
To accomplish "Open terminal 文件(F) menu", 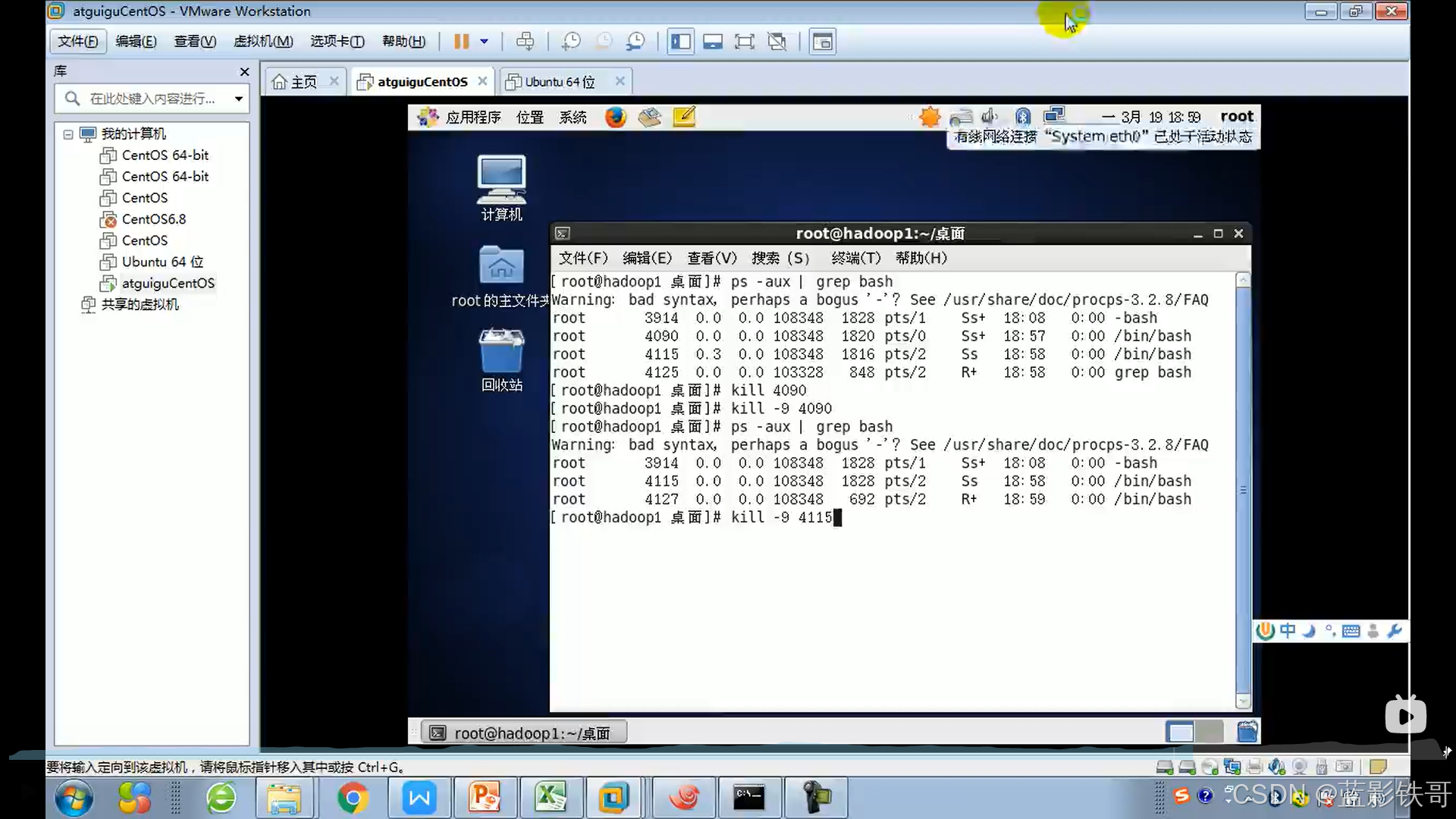I will click(x=583, y=258).
